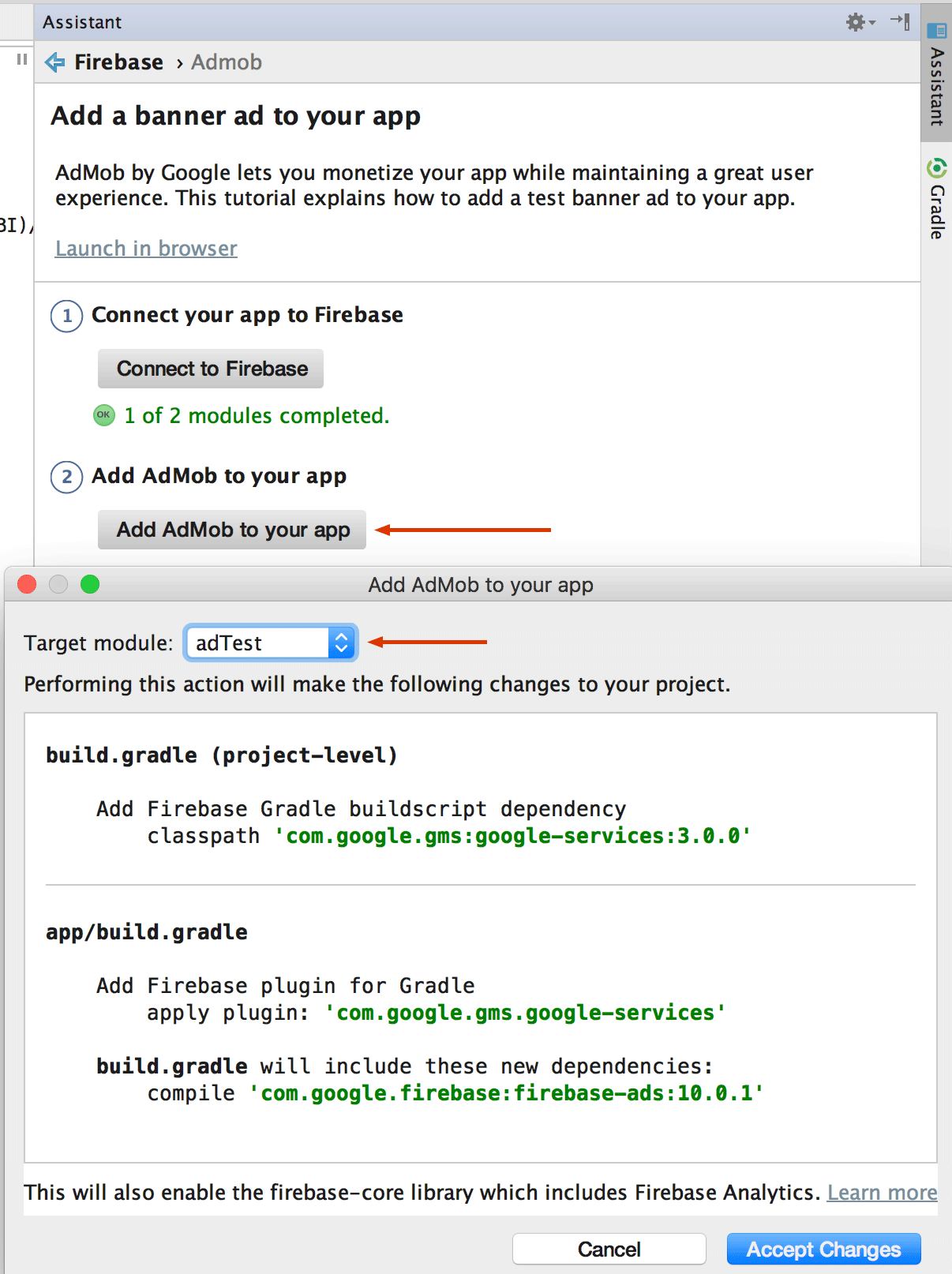Click the pause icon on the left edge
The image size is (952, 1274).
[x=21, y=59]
